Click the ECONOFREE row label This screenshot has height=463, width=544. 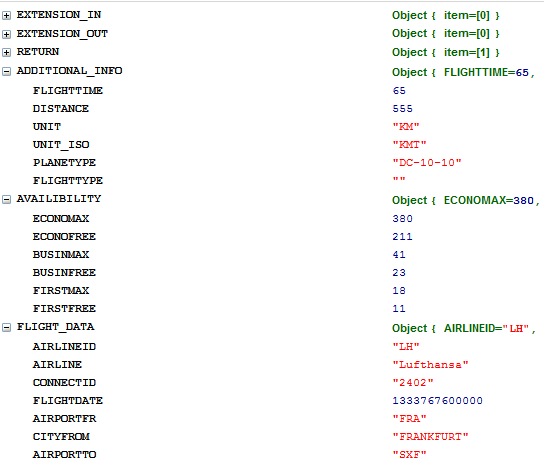64,237
